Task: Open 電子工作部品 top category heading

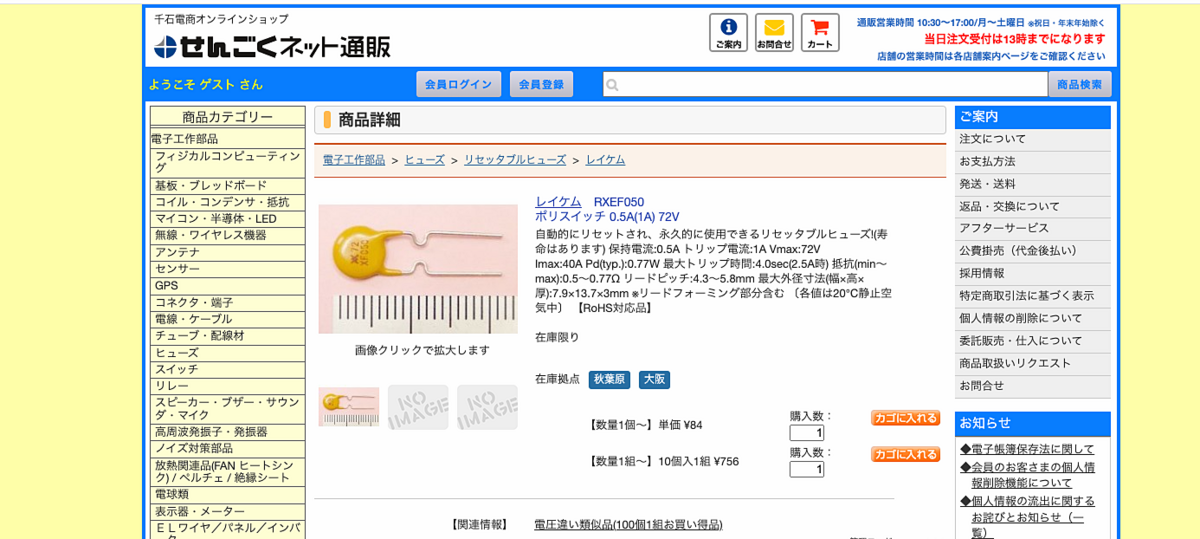Action: pyautogui.click(x=185, y=139)
